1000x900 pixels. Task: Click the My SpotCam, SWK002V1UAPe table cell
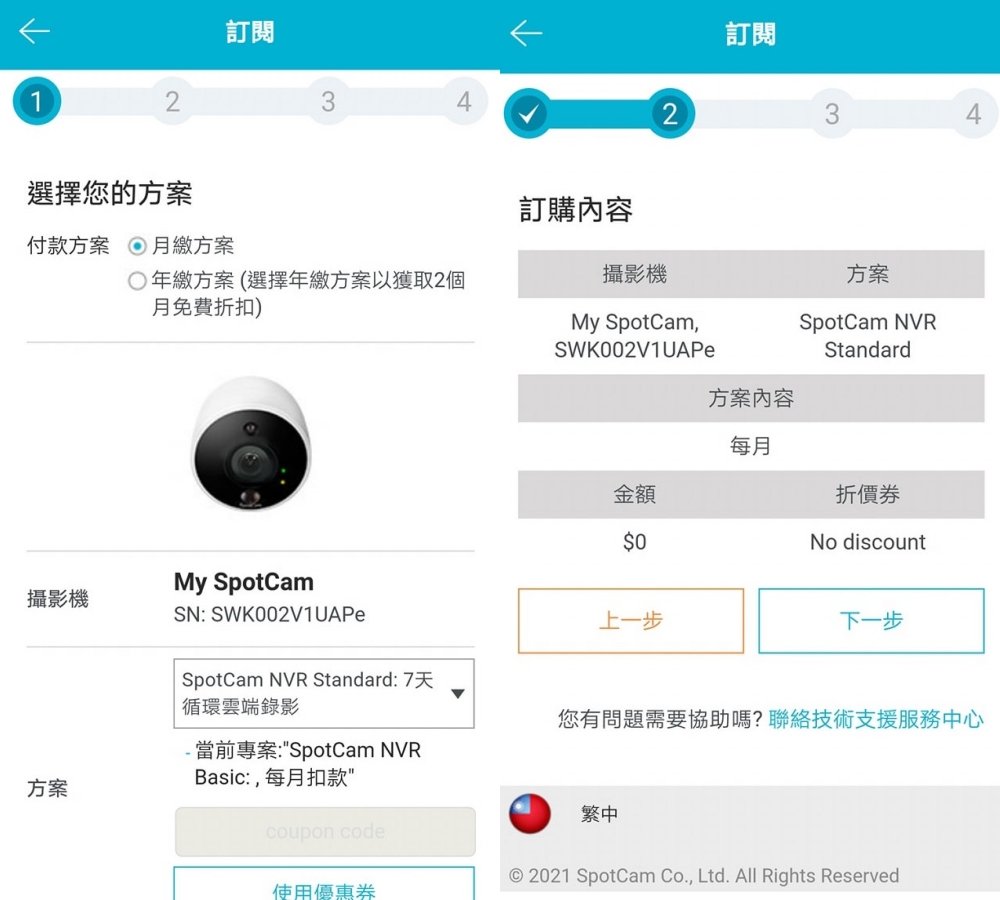pyautogui.click(x=635, y=336)
